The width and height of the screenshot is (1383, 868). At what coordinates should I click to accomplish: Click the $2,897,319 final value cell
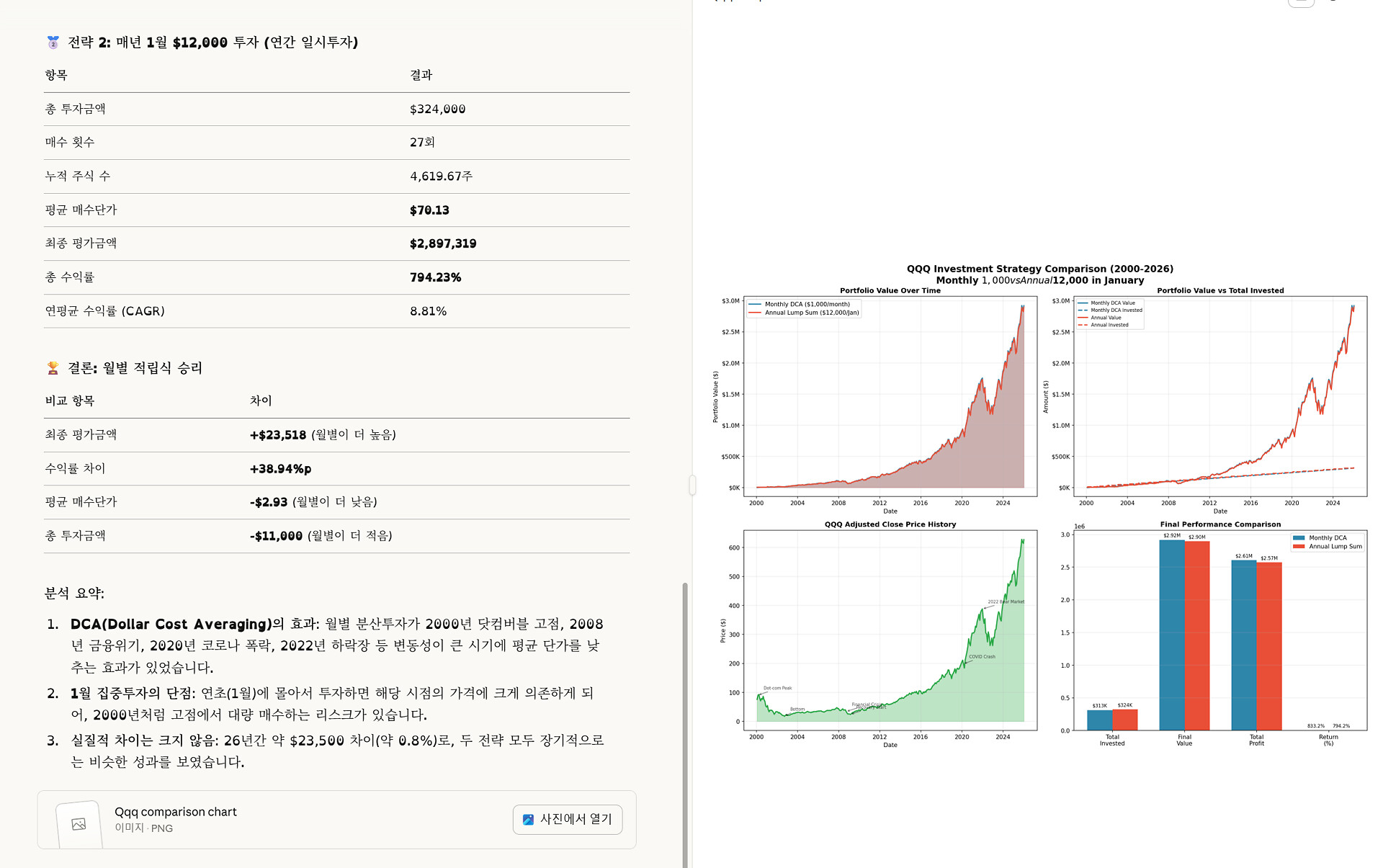(x=442, y=243)
